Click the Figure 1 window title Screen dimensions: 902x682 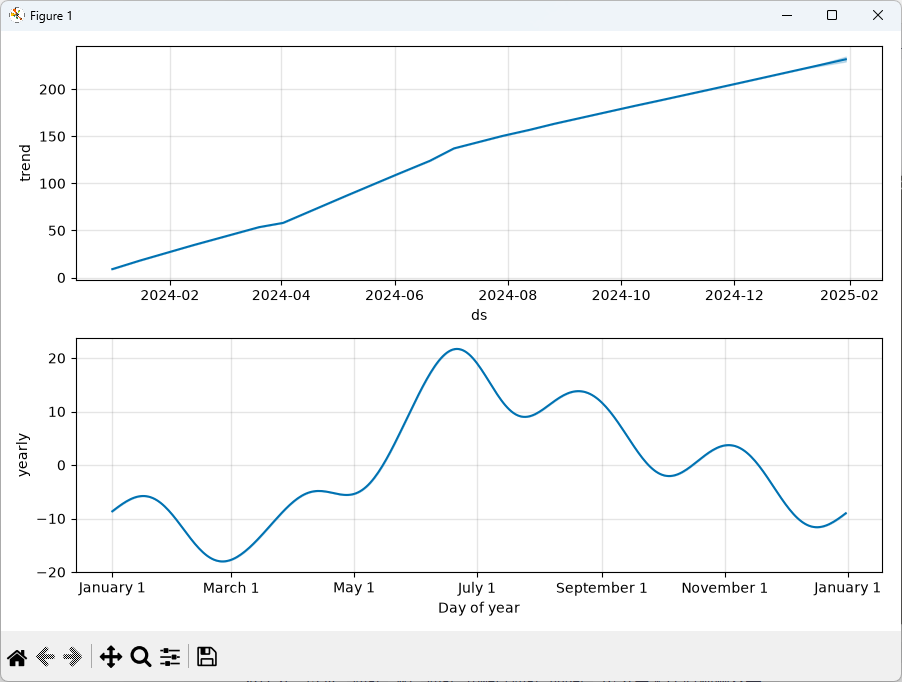click(x=51, y=16)
